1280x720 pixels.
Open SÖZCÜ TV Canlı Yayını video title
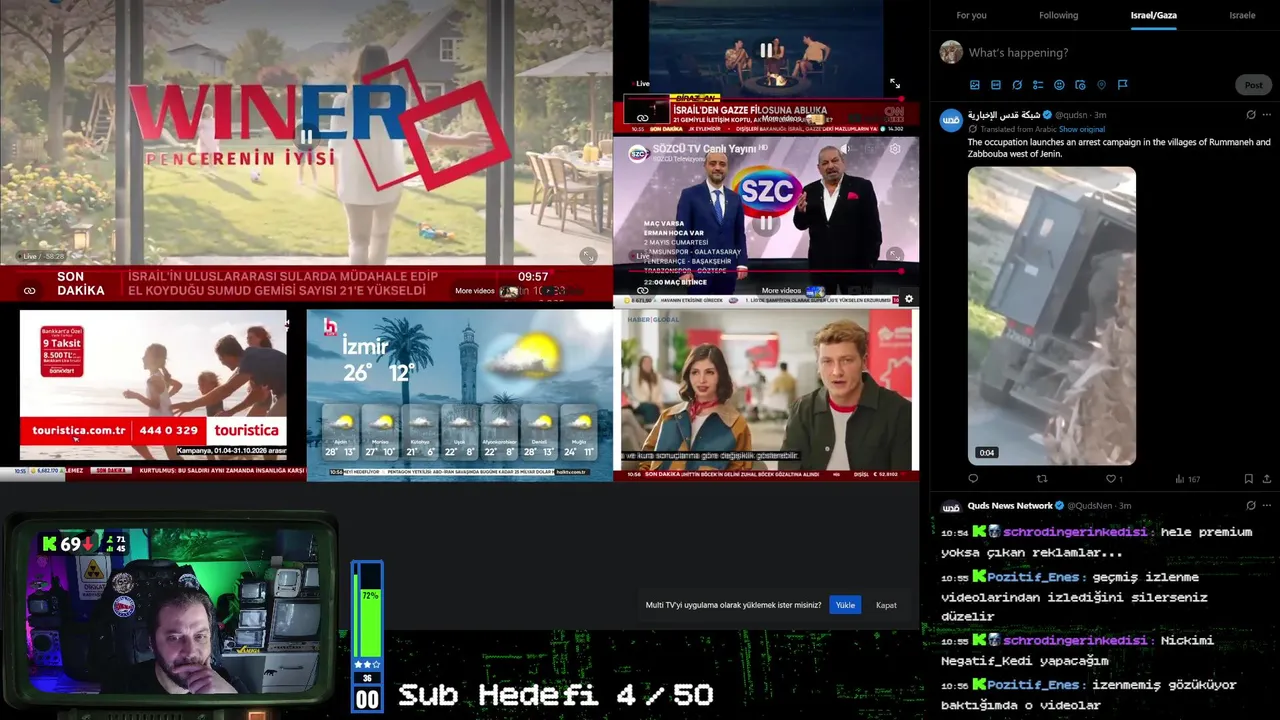[x=705, y=148]
